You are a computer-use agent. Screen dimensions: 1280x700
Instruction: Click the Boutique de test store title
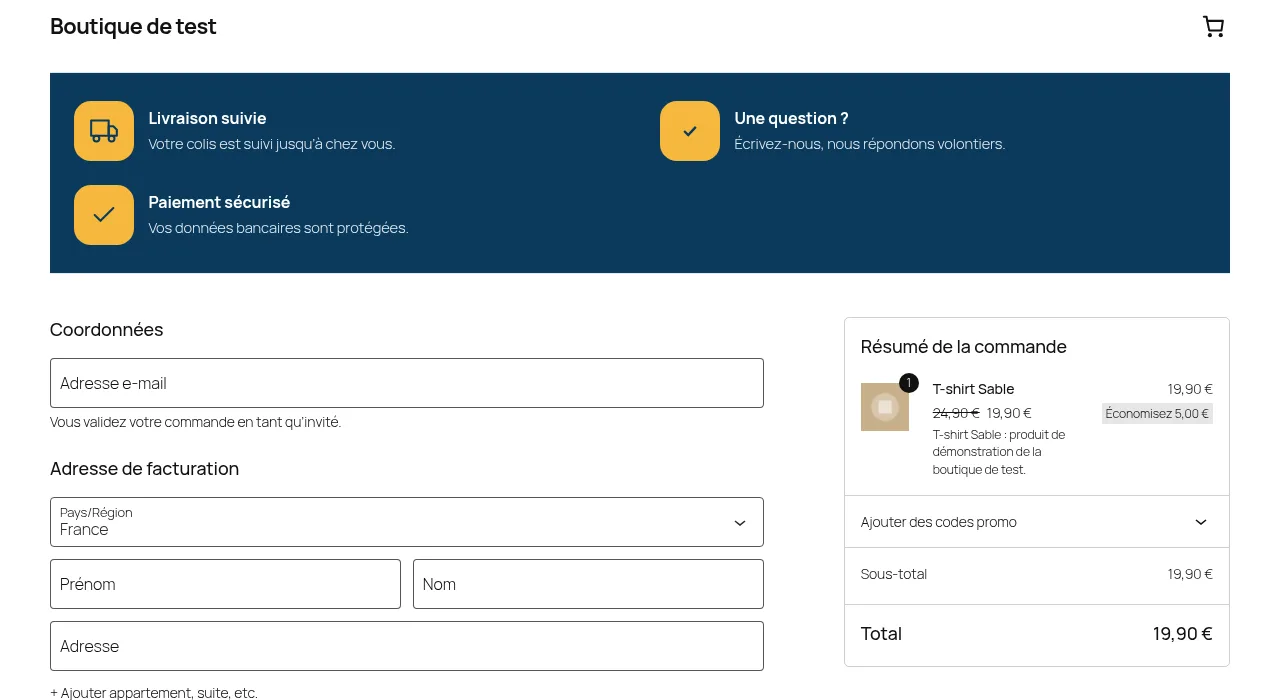tap(133, 27)
